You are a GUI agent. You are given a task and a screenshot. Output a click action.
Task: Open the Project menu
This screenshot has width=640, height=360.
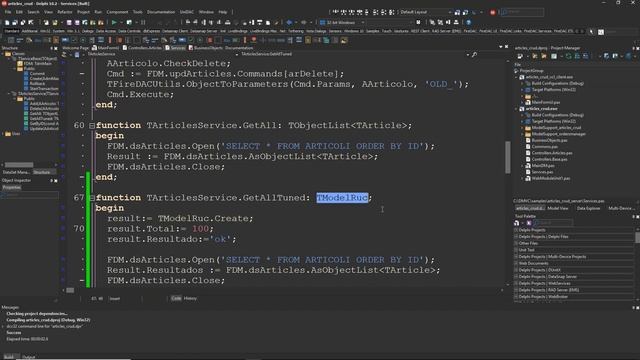(x=83, y=12)
